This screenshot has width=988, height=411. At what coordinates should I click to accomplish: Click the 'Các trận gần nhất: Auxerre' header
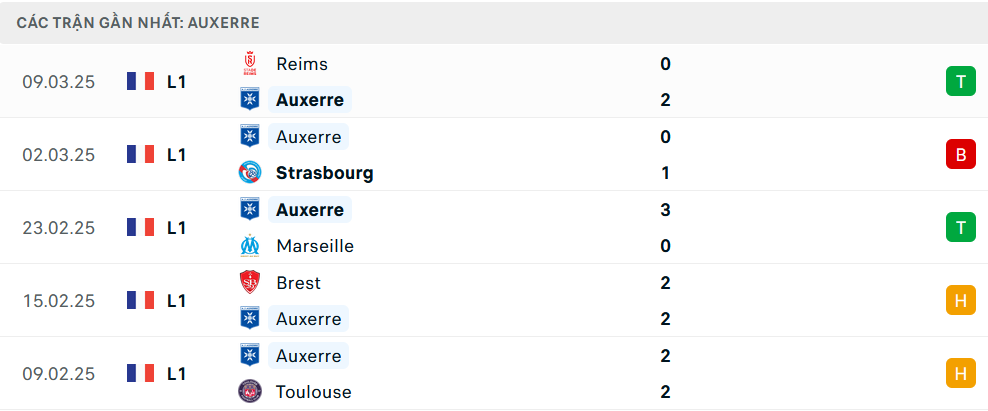138,23
